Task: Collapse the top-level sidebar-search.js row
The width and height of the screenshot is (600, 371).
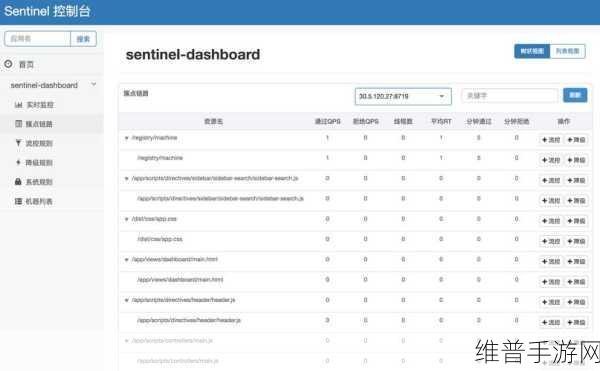Action: pyautogui.click(x=127, y=178)
